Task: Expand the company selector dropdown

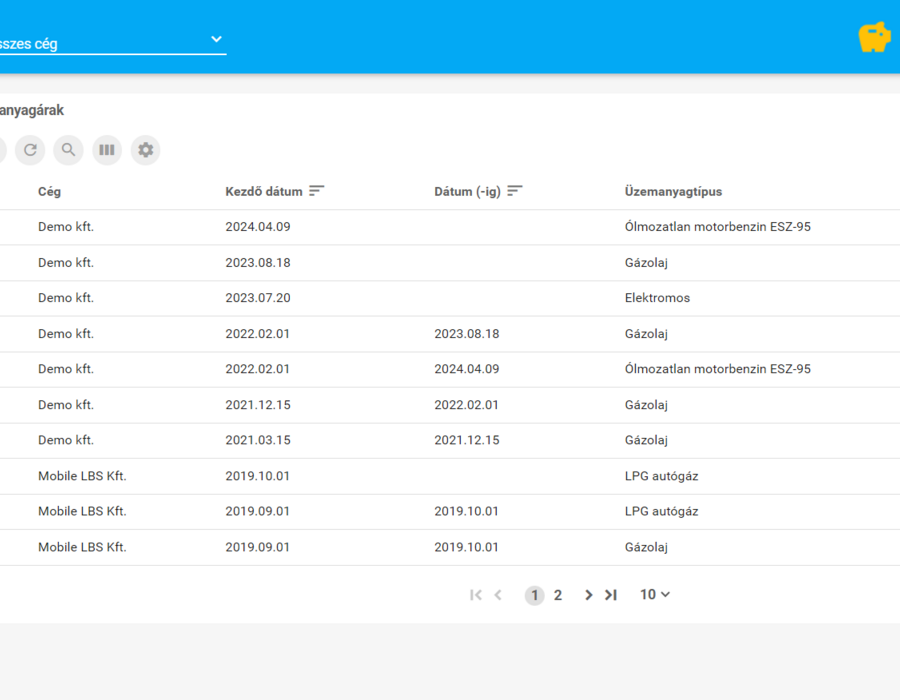Action: (x=113, y=43)
